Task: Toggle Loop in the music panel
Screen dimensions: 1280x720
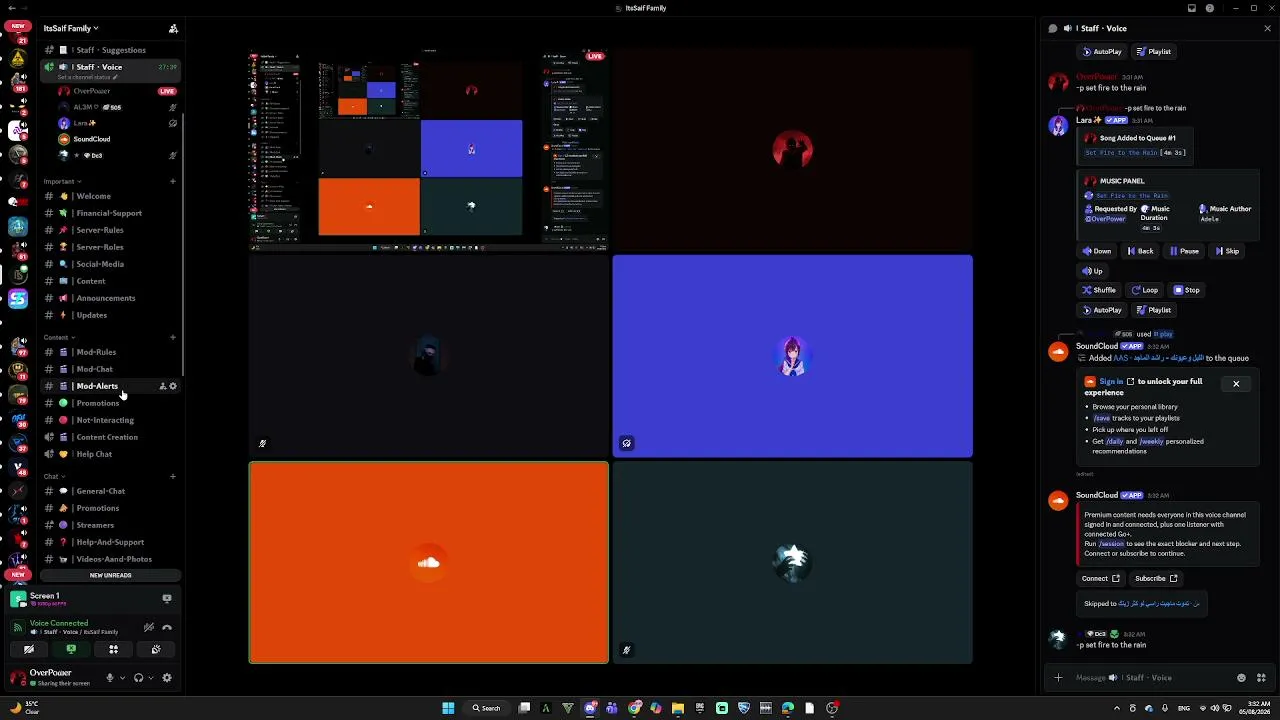Action: point(1145,290)
